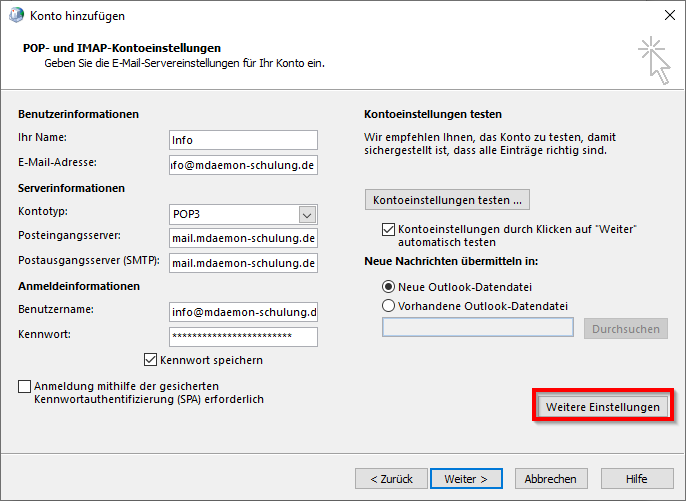Viewport: 686px width, 501px height.
Task: Enable SPA secure password authentication checkbox
Action: [x=24, y=386]
